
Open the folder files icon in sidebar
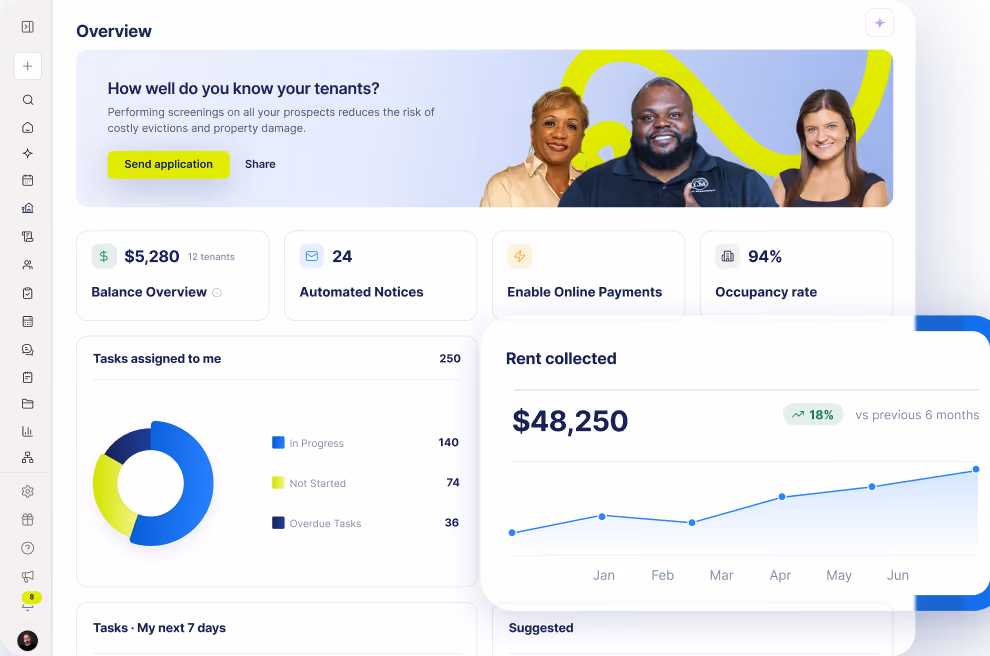(28, 404)
